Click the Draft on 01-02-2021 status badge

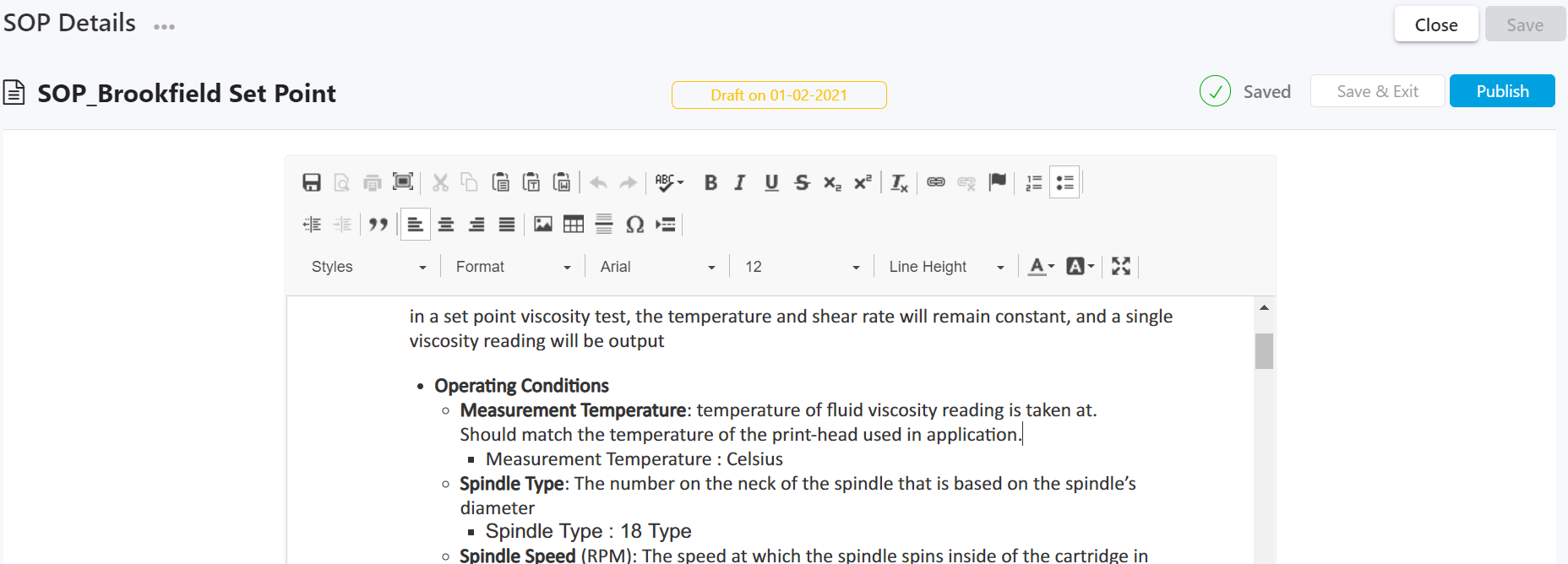click(779, 95)
